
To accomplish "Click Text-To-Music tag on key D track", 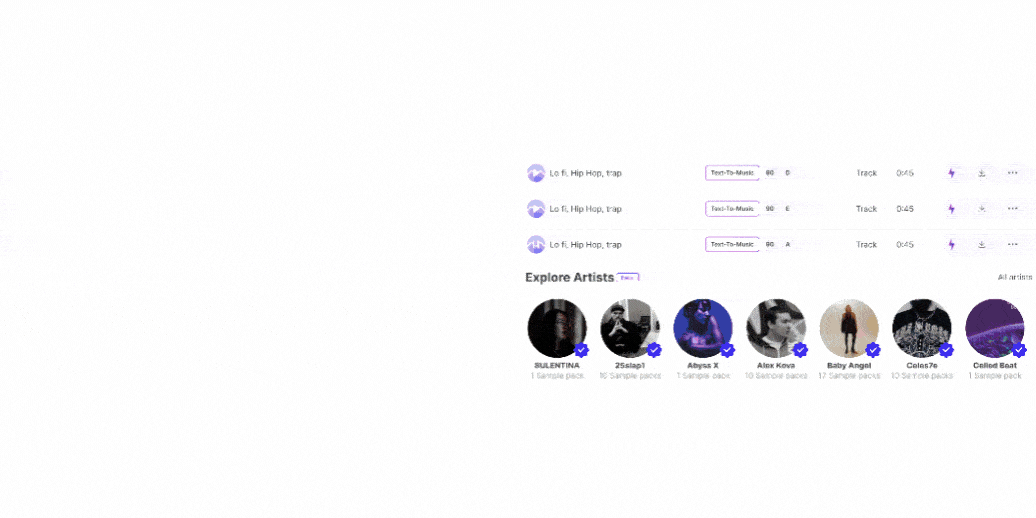I will coord(732,173).
